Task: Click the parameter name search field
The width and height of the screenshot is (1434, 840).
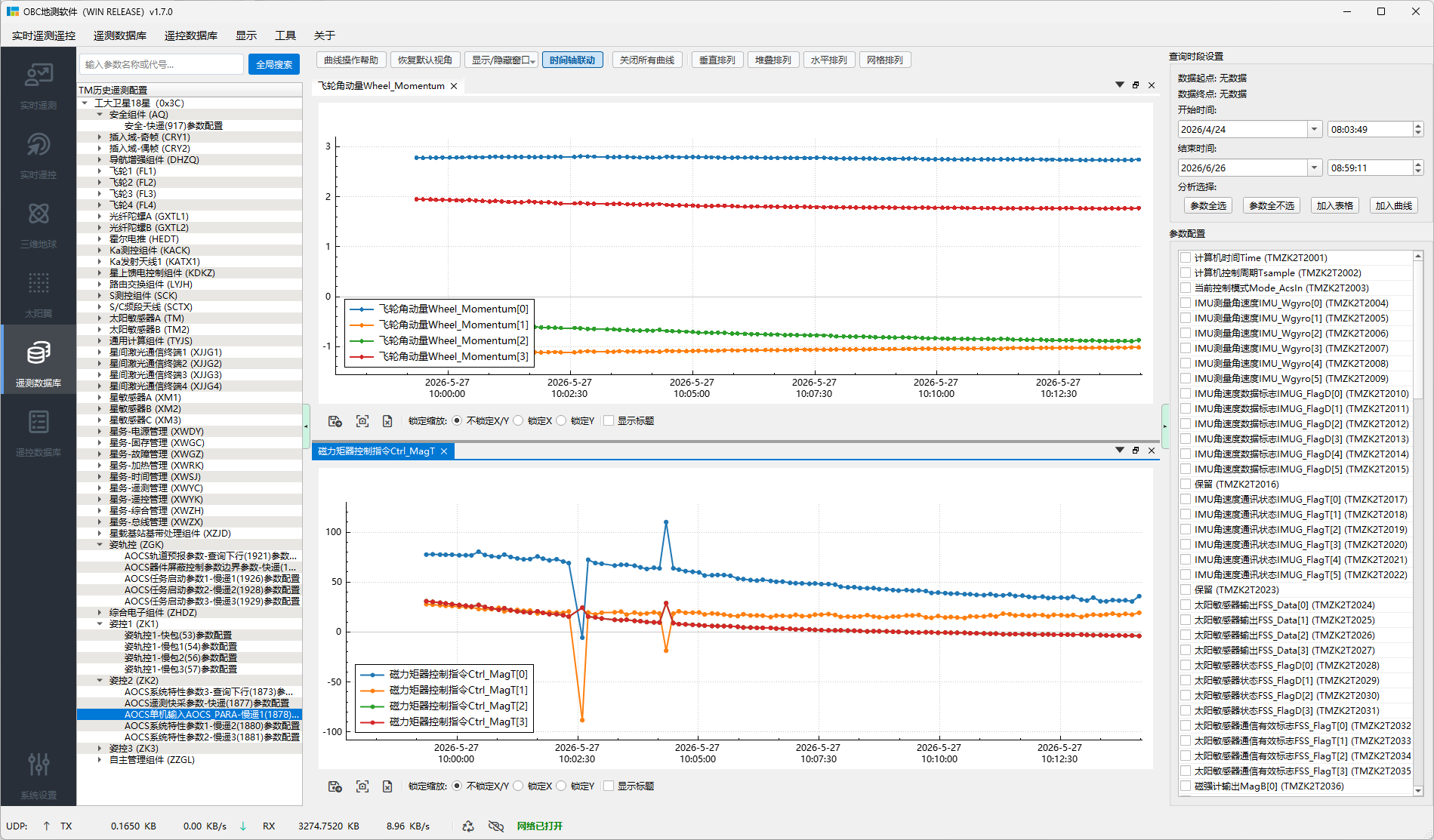Action: 162,64
